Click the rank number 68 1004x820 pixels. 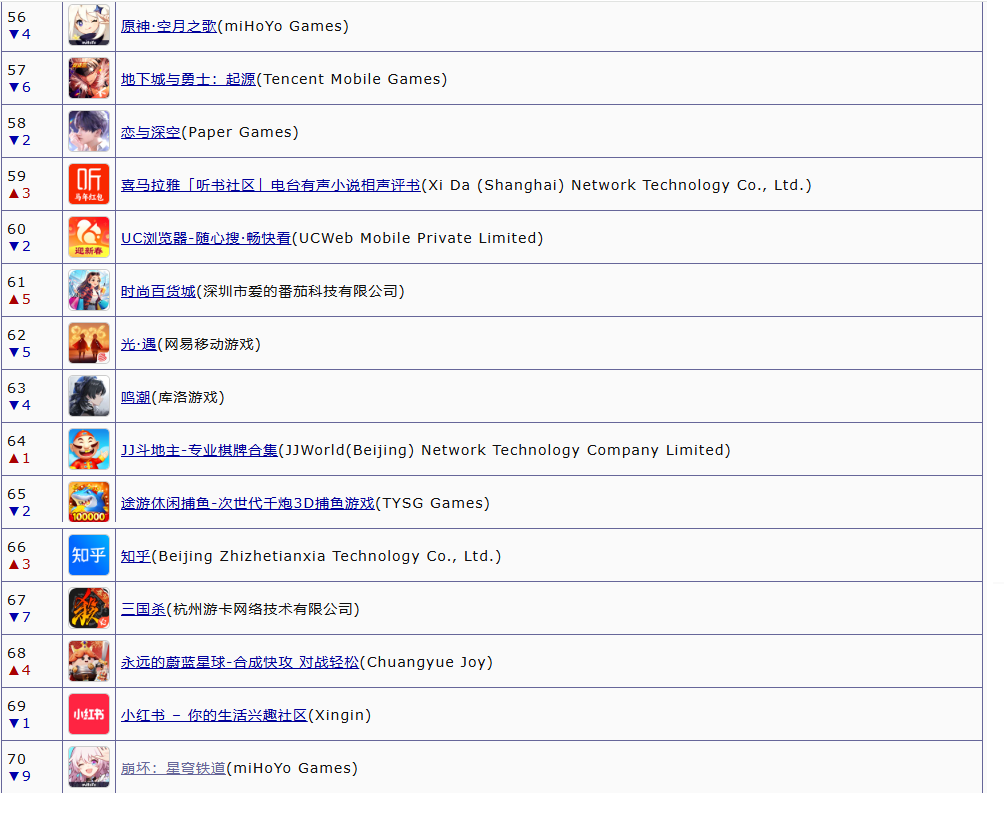coord(17,653)
